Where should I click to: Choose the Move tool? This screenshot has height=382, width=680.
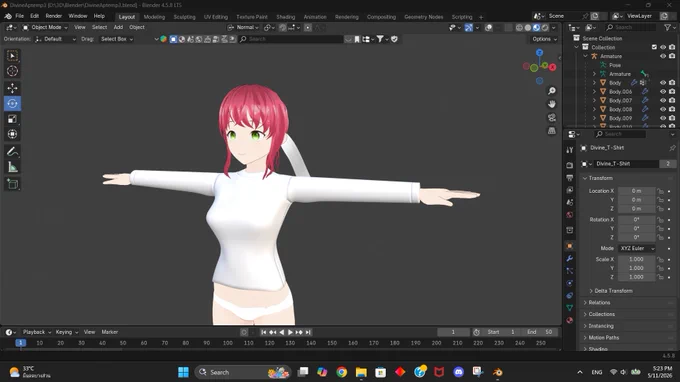(12, 88)
